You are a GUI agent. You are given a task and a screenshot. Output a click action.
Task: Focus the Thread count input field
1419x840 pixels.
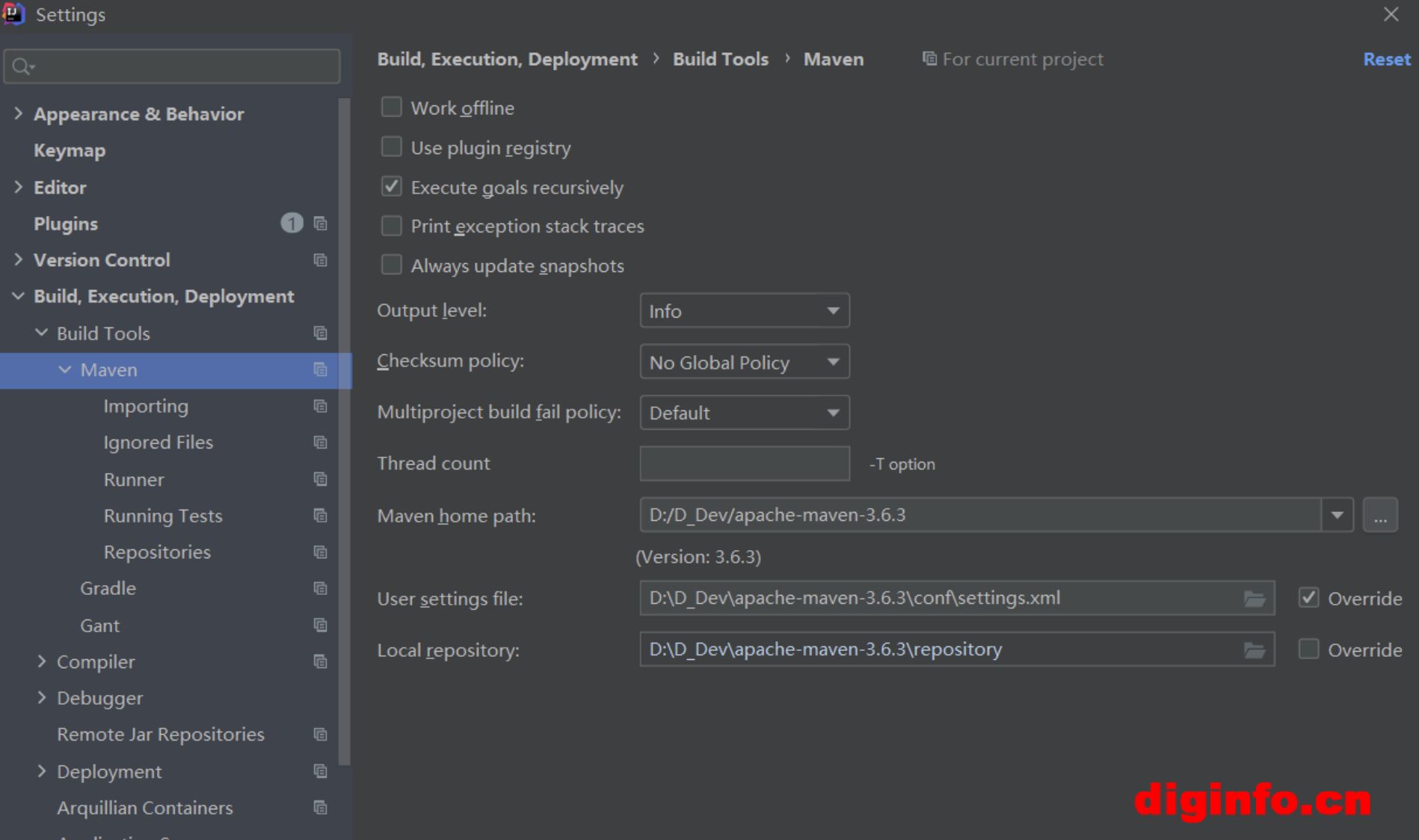[745, 463]
